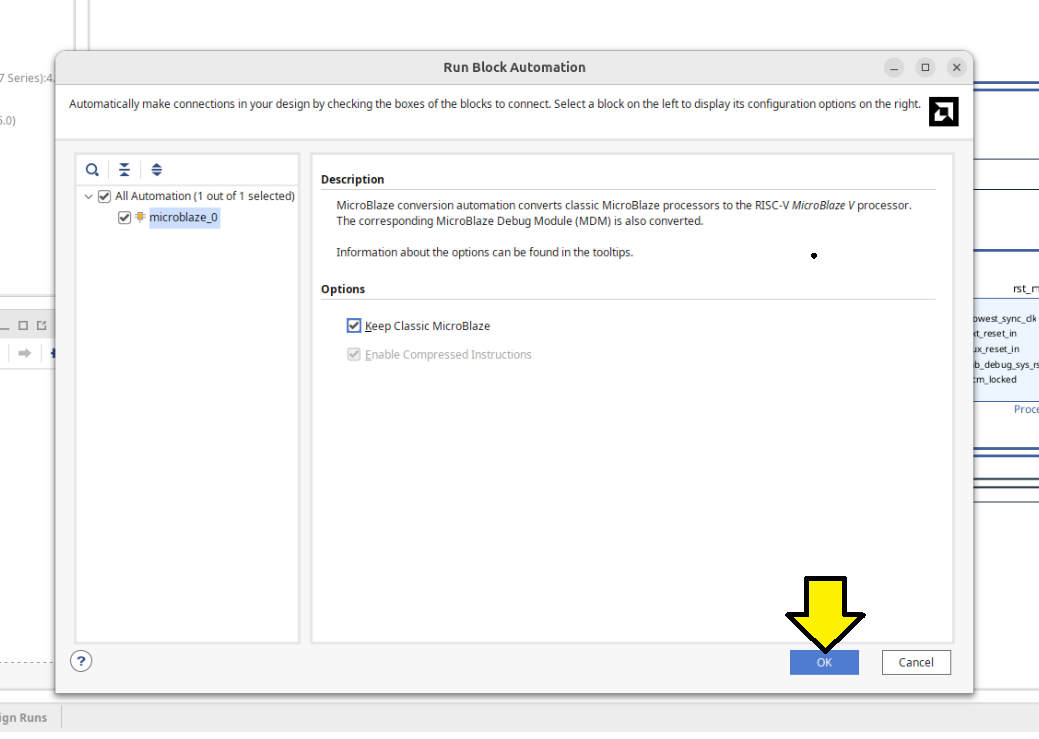Close the Run Block Automation dialog window

(957, 67)
